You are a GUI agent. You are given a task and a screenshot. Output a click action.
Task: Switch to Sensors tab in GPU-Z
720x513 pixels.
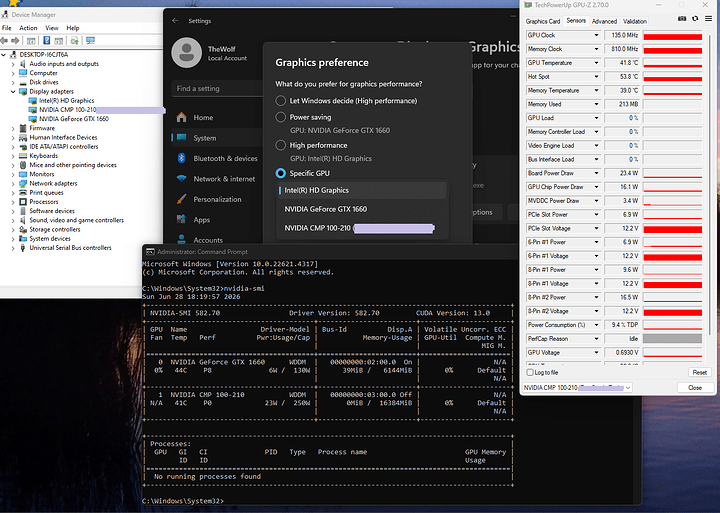tap(576, 21)
